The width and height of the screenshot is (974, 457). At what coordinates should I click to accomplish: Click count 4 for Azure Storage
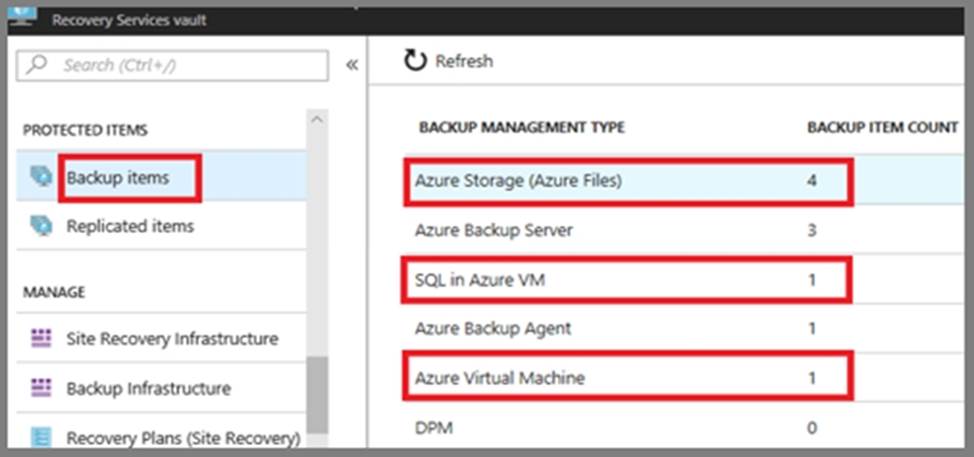(812, 181)
